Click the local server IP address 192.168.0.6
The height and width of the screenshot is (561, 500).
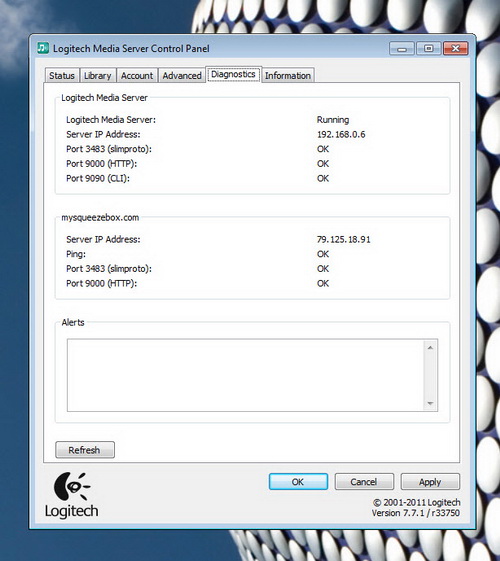(x=341, y=135)
